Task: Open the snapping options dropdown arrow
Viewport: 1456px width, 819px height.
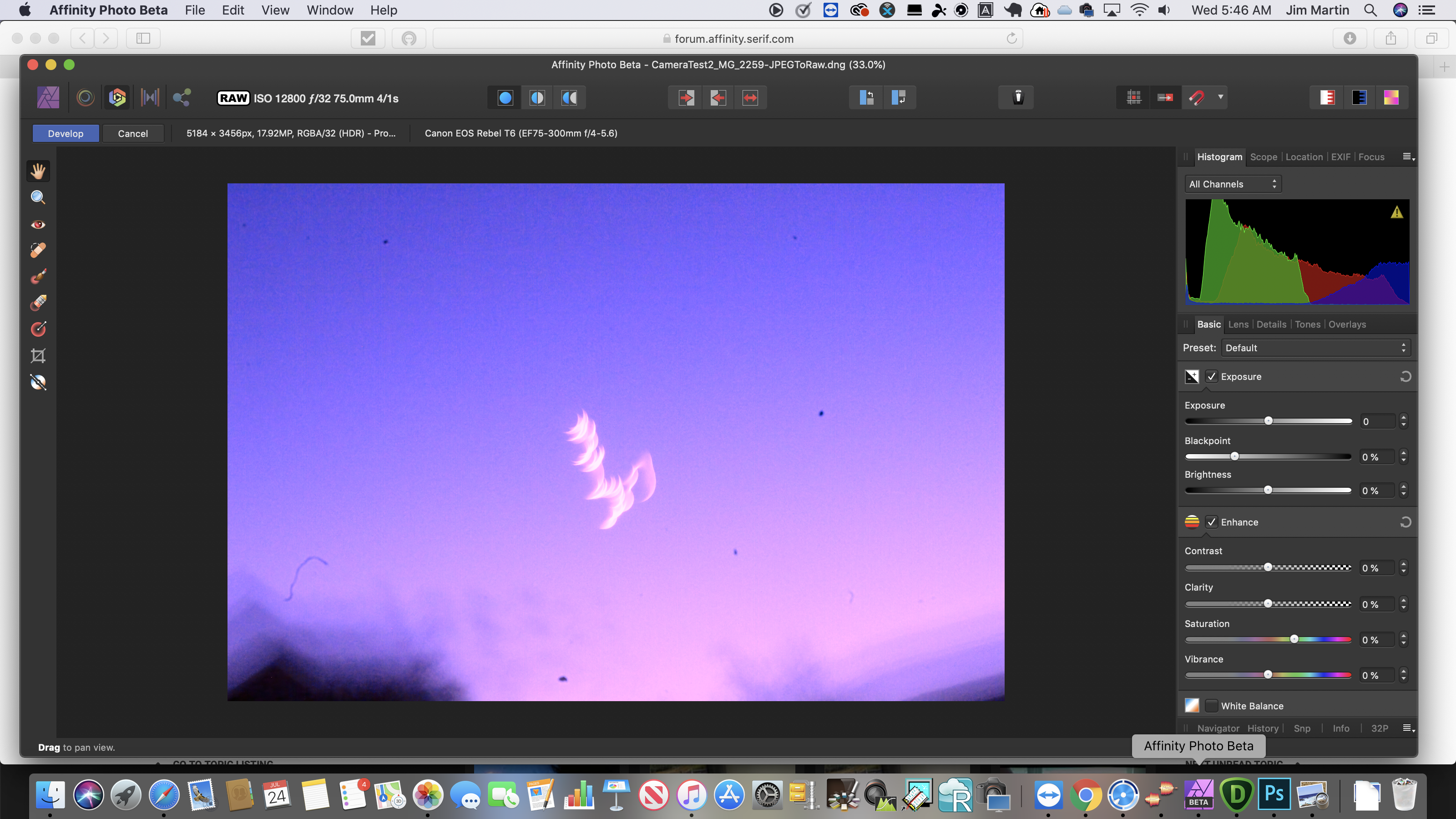Action: point(1221,97)
